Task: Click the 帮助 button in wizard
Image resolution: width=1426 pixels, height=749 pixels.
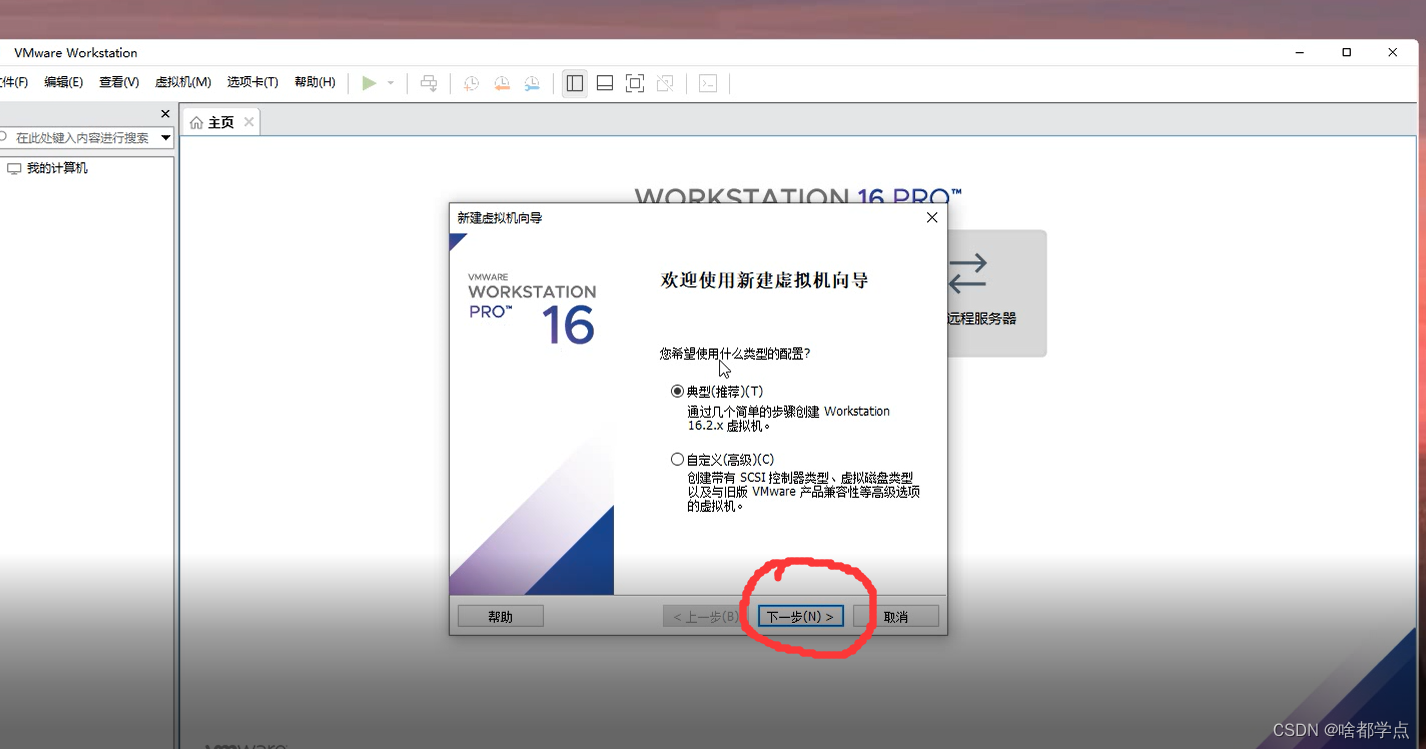Action: (x=500, y=616)
